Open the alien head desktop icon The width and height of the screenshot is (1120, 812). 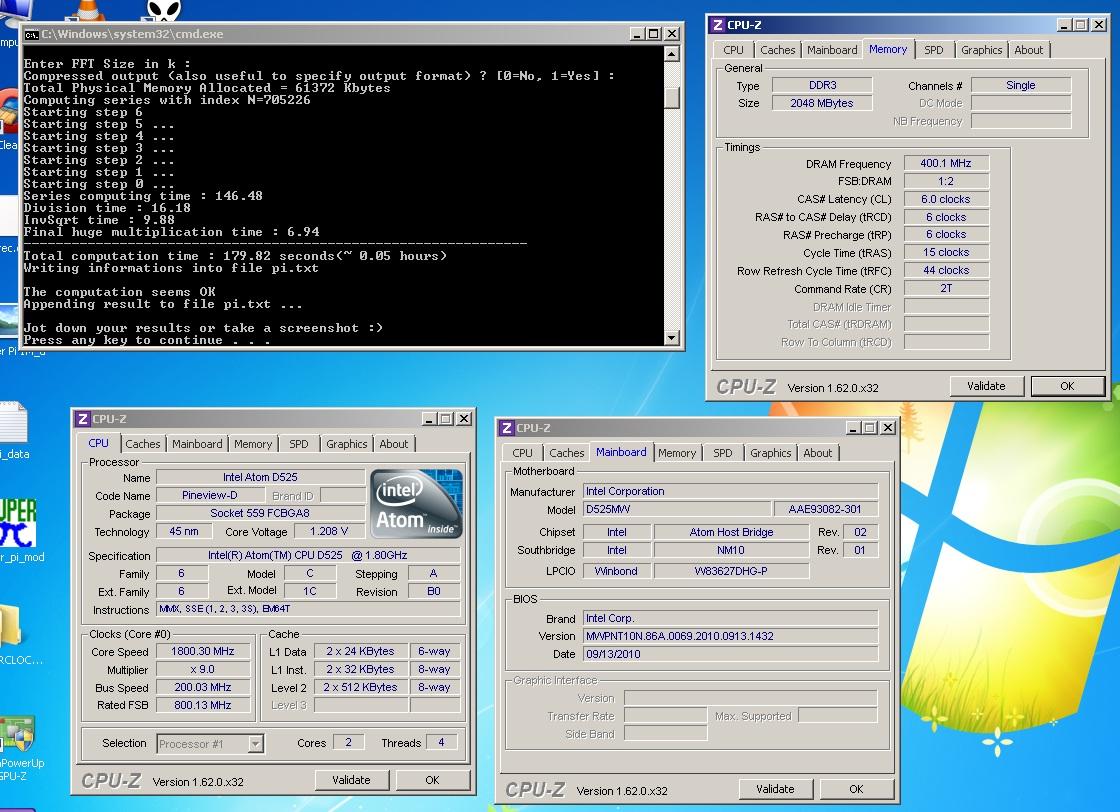(x=164, y=10)
